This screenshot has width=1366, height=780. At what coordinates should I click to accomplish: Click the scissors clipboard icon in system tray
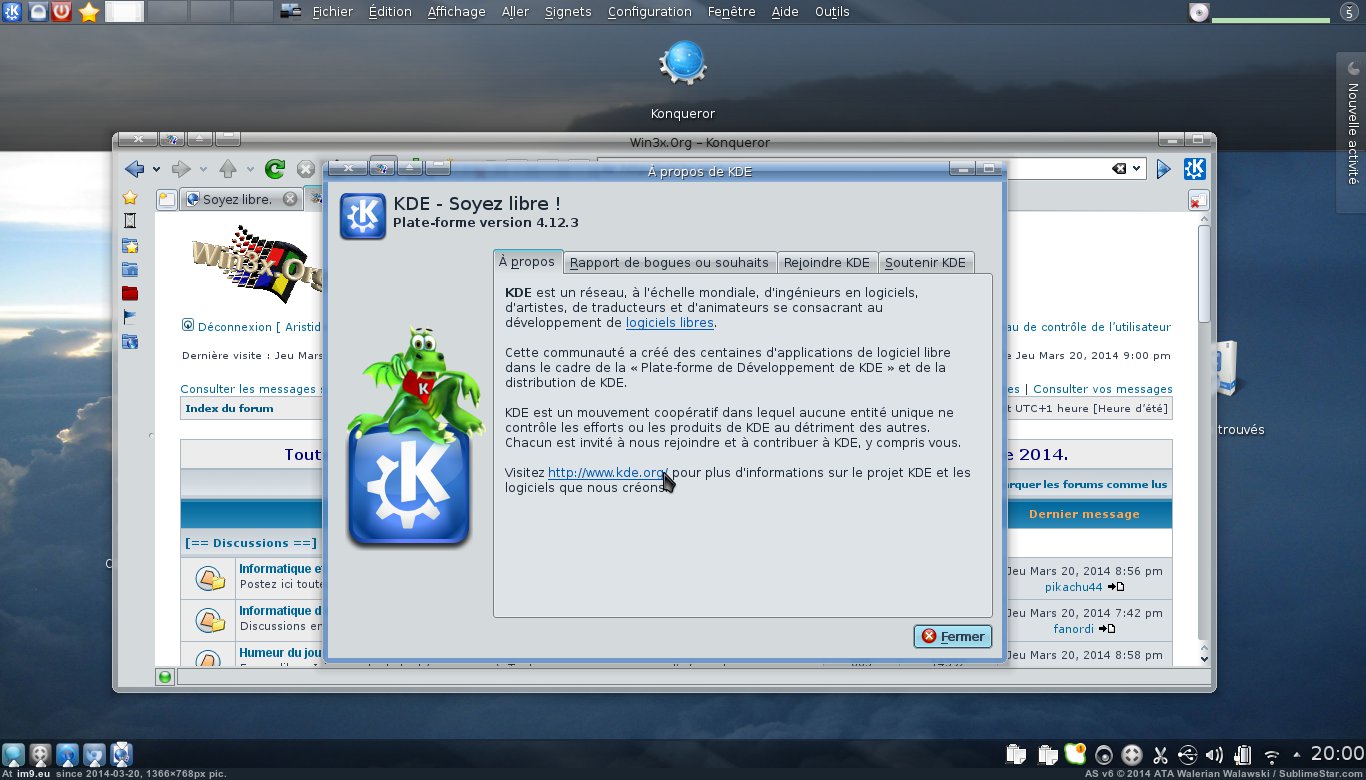(x=1160, y=755)
